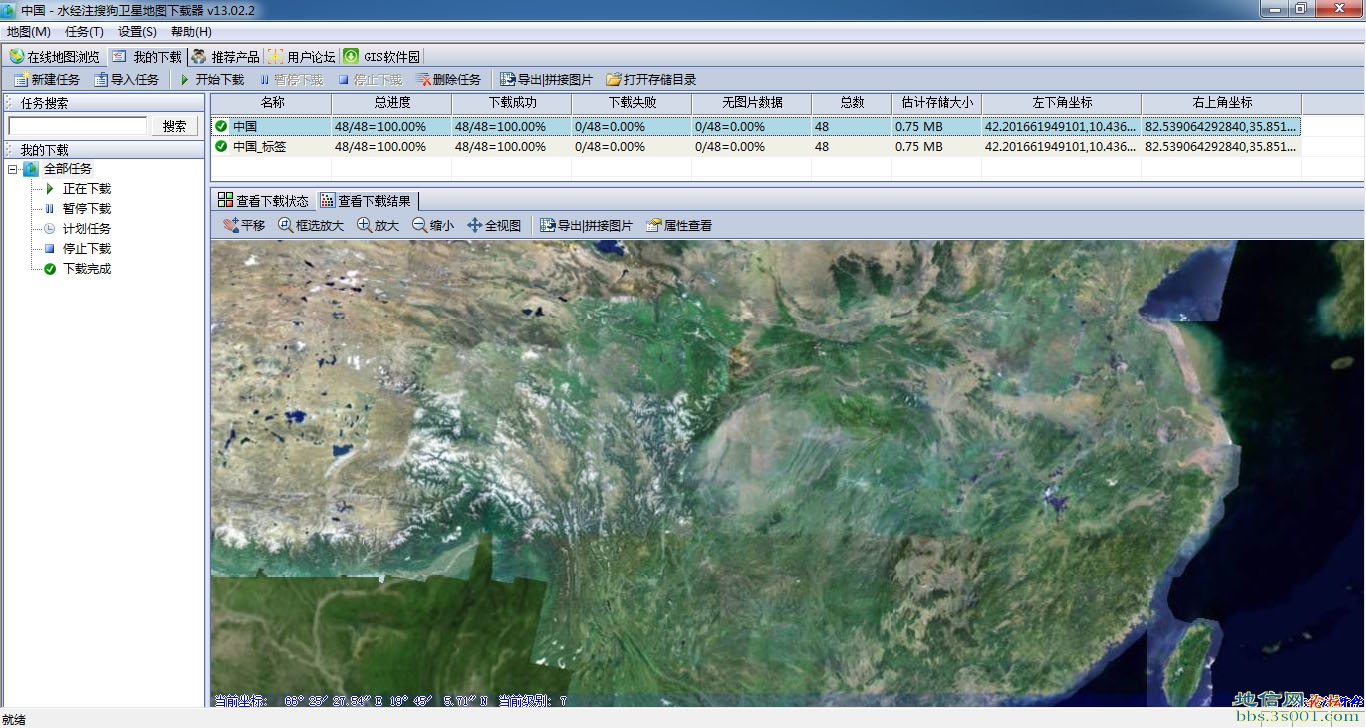The image size is (1366, 728).
Task: Sort by 无图片数据 column header
Action: click(752, 103)
